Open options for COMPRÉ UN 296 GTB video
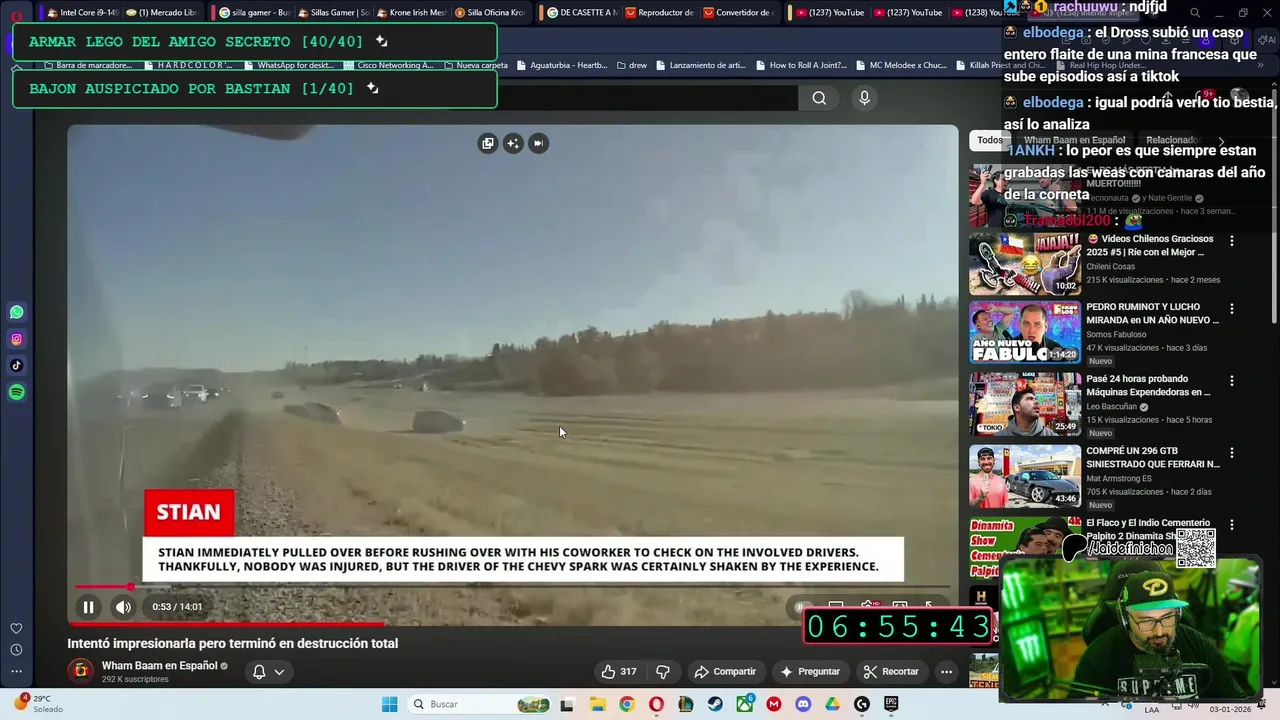This screenshot has width=1280, height=720. [1232, 453]
